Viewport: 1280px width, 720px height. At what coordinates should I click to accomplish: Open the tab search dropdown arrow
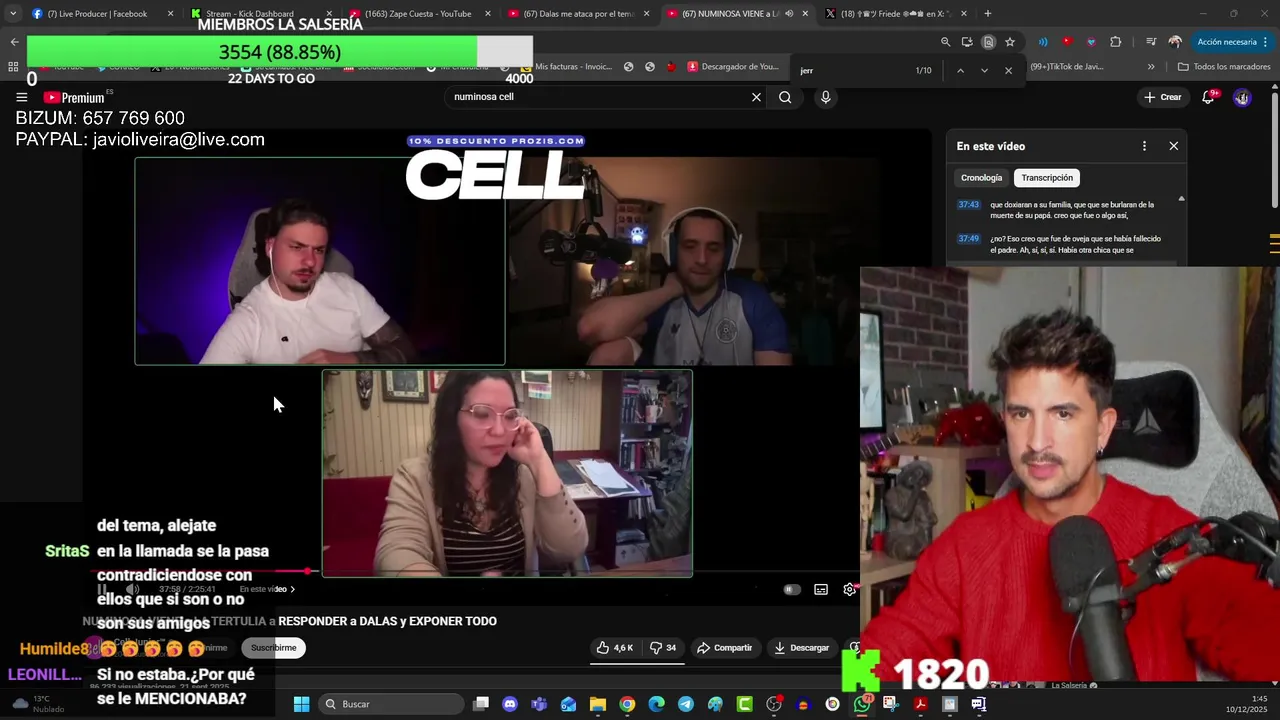pos(12,14)
